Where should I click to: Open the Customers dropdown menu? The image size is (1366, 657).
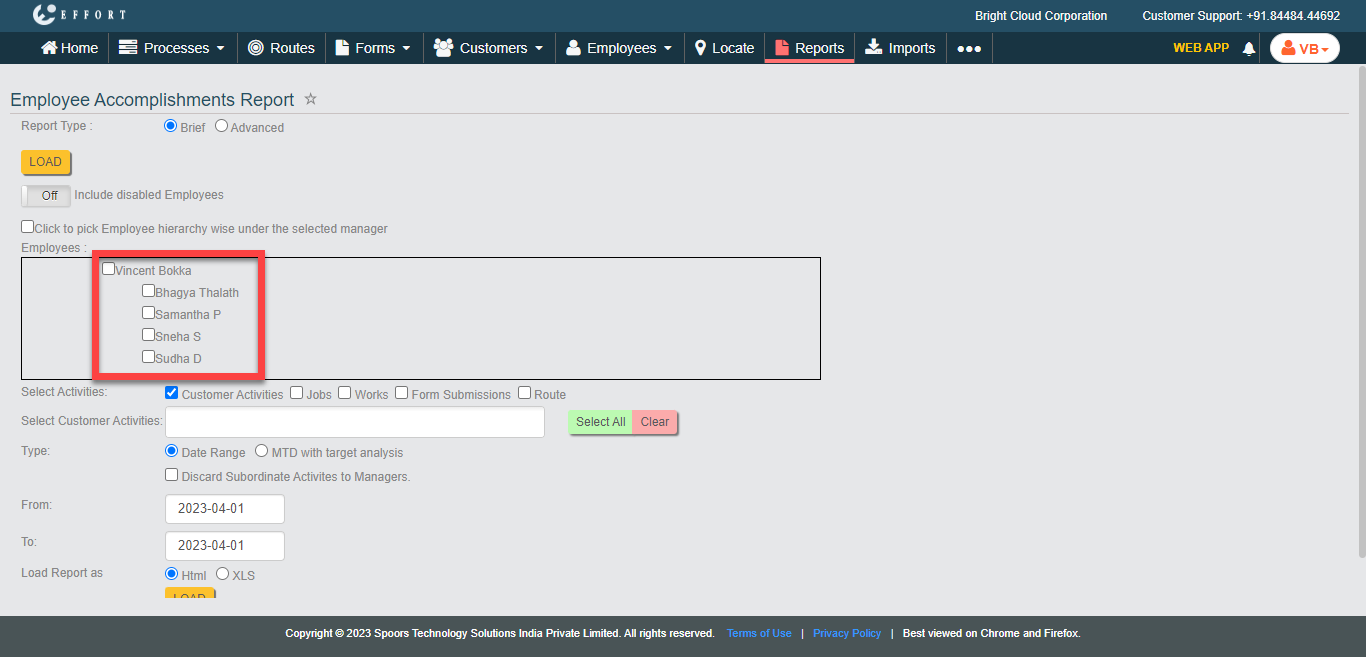[490, 48]
